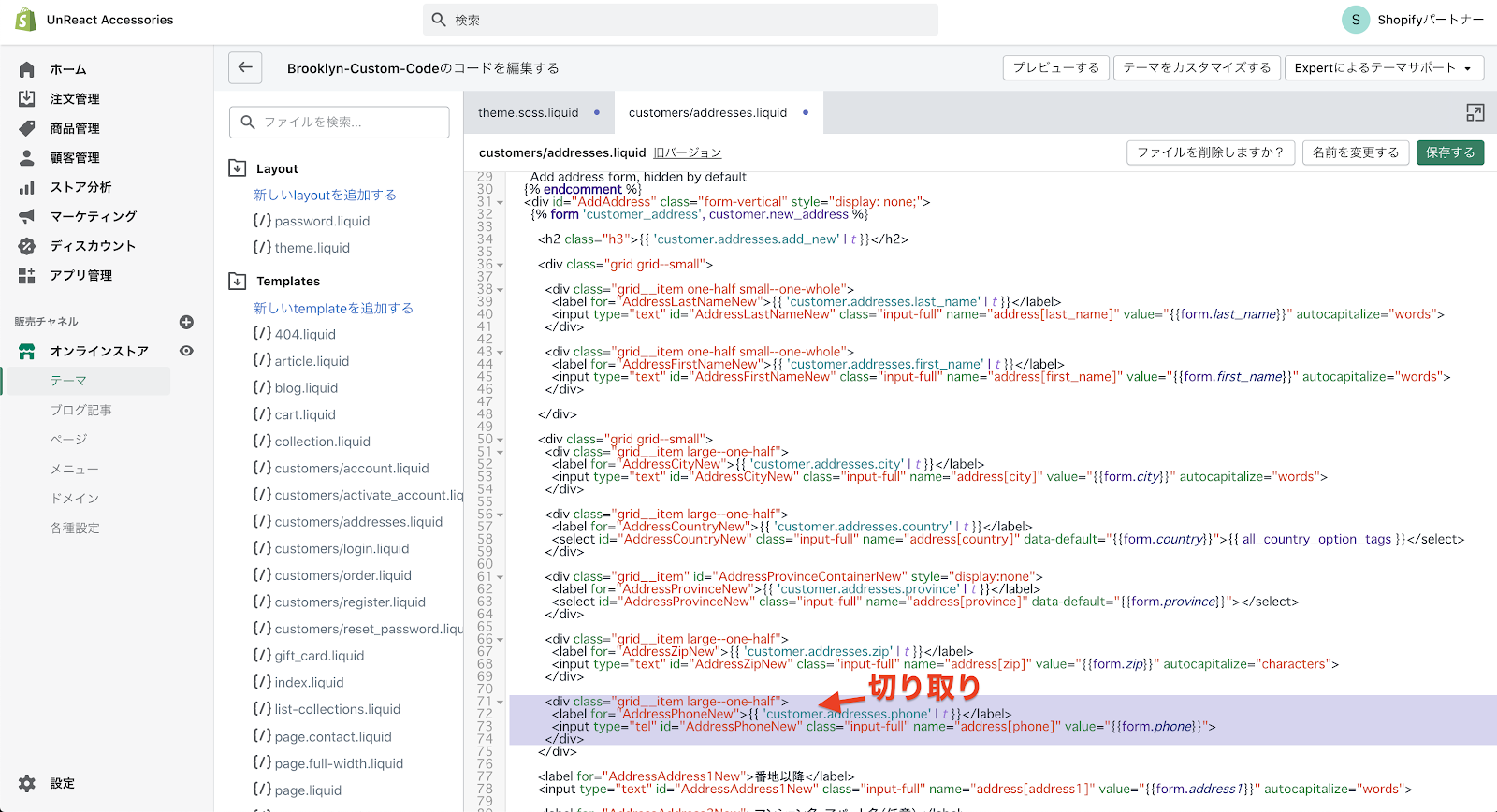
Task: Open 注文管理 orders icon
Action: [x=27, y=98]
